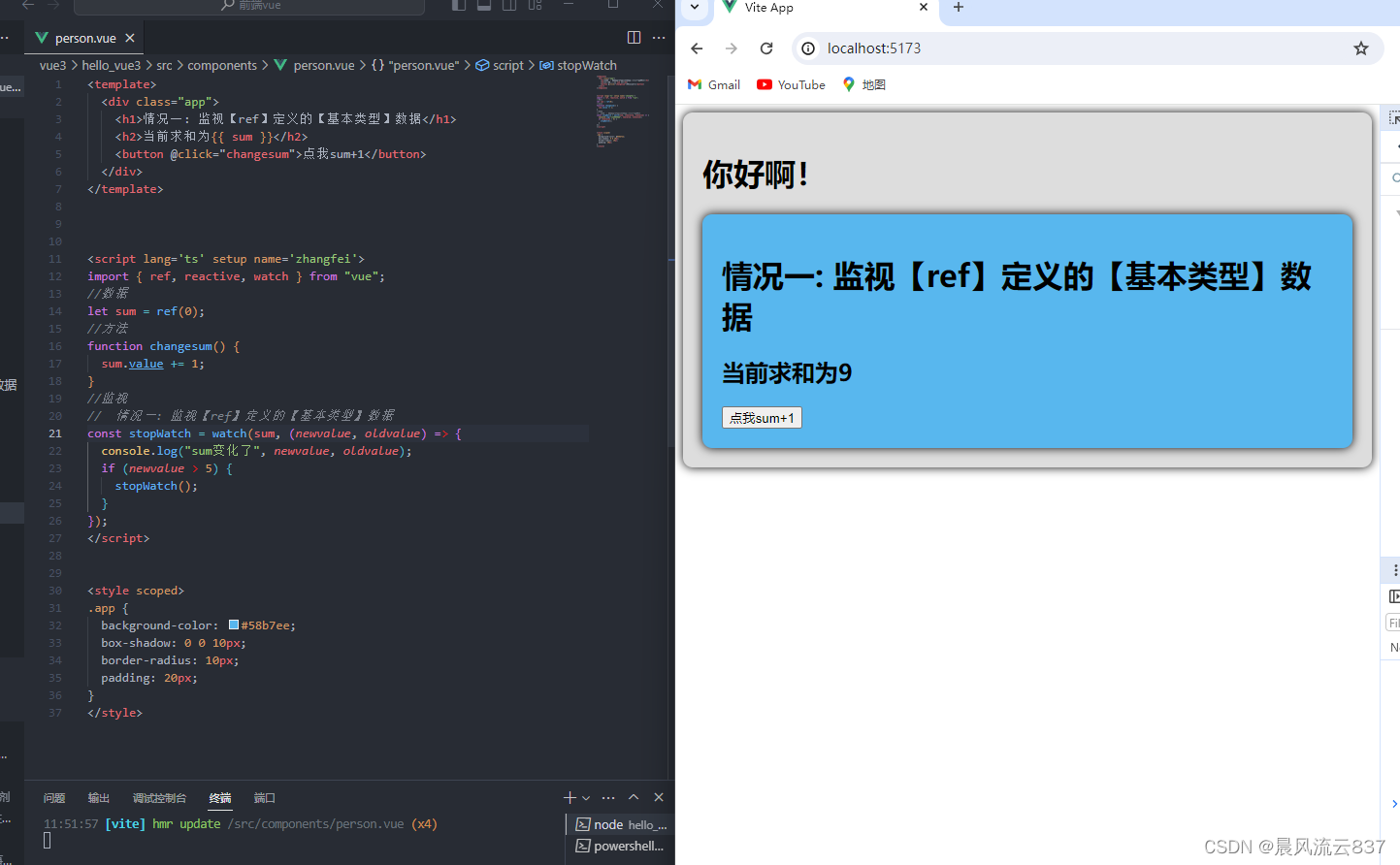The width and height of the screenshot is (1400, 865).
Task: Select the Vite App browser tab
Action: pyautogui.click(x=825, y=8)
